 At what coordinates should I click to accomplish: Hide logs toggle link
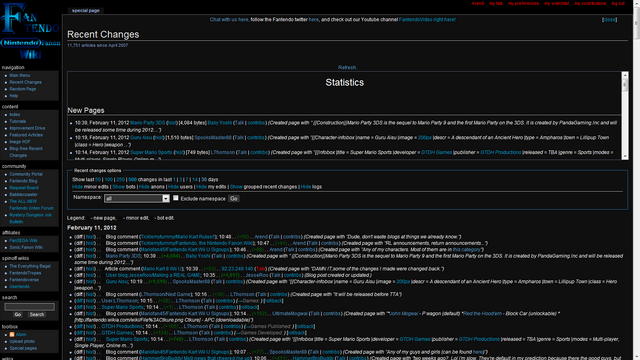click(306, 187)
